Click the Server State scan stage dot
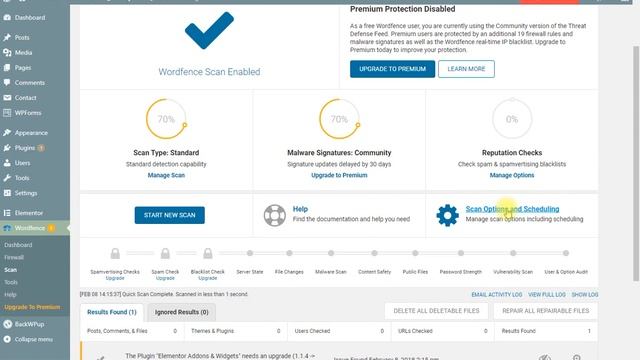 [x=250, y=253]
